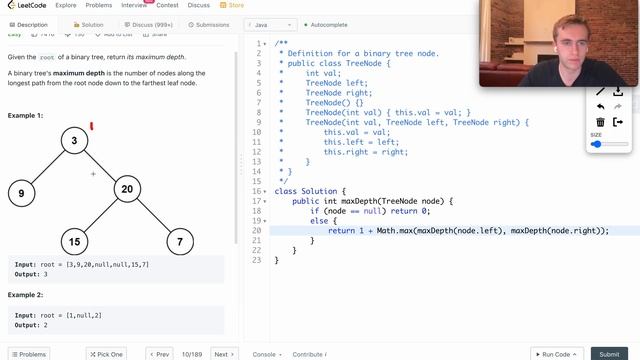Click the 'return 1 + Math.max' code line
The height and width of the screenshot is (360, 640).
468,231
